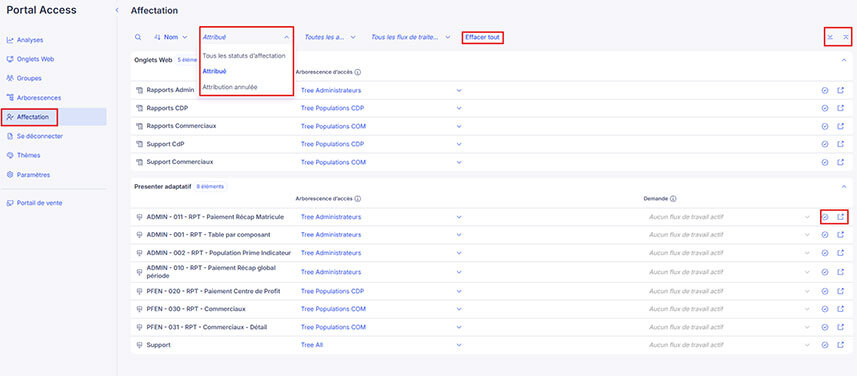Open the Nom sort dropdown
The height and width of the screenshot is (376, 857).
tap(171, 37)
